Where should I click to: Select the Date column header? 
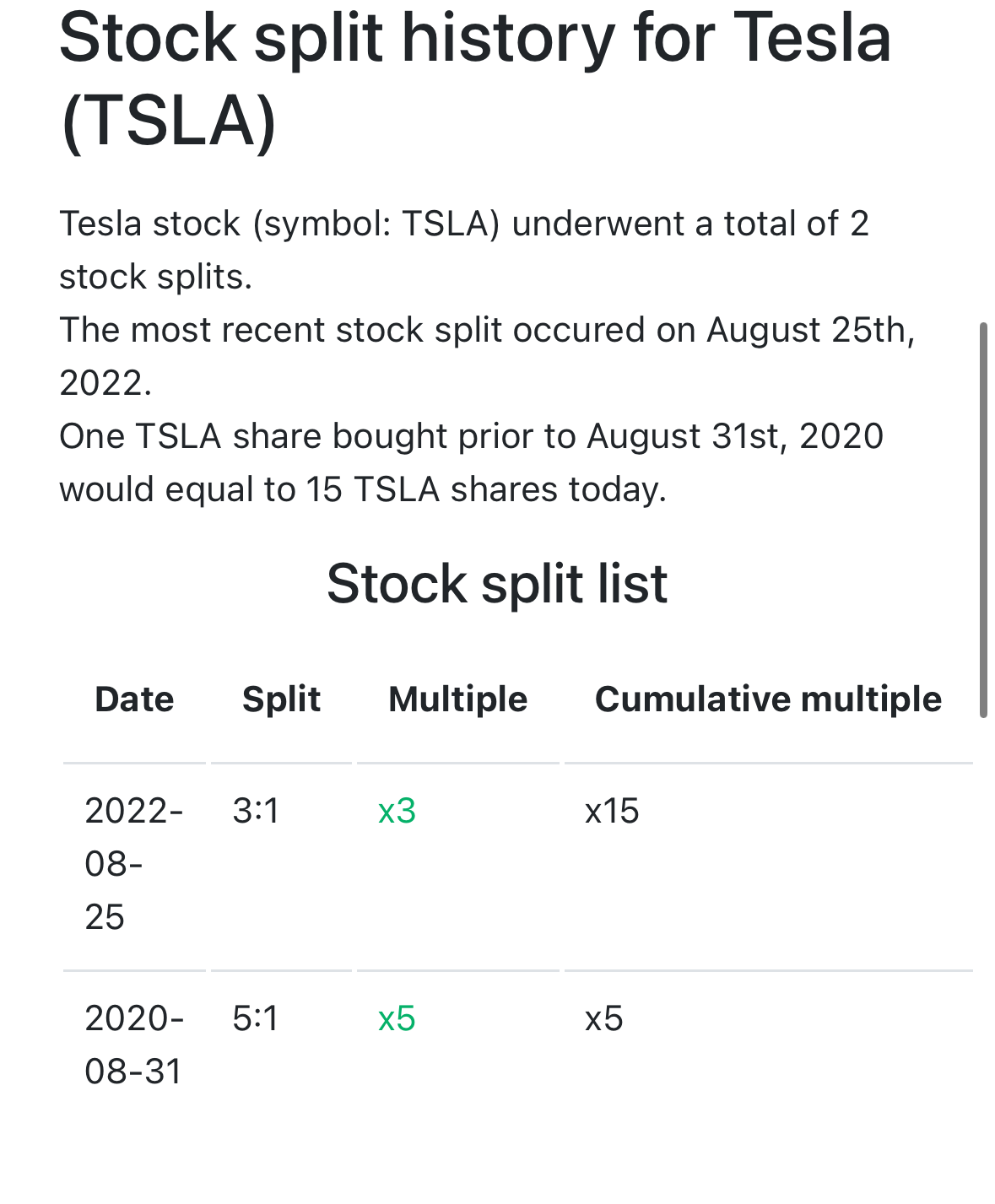(134, 699)
